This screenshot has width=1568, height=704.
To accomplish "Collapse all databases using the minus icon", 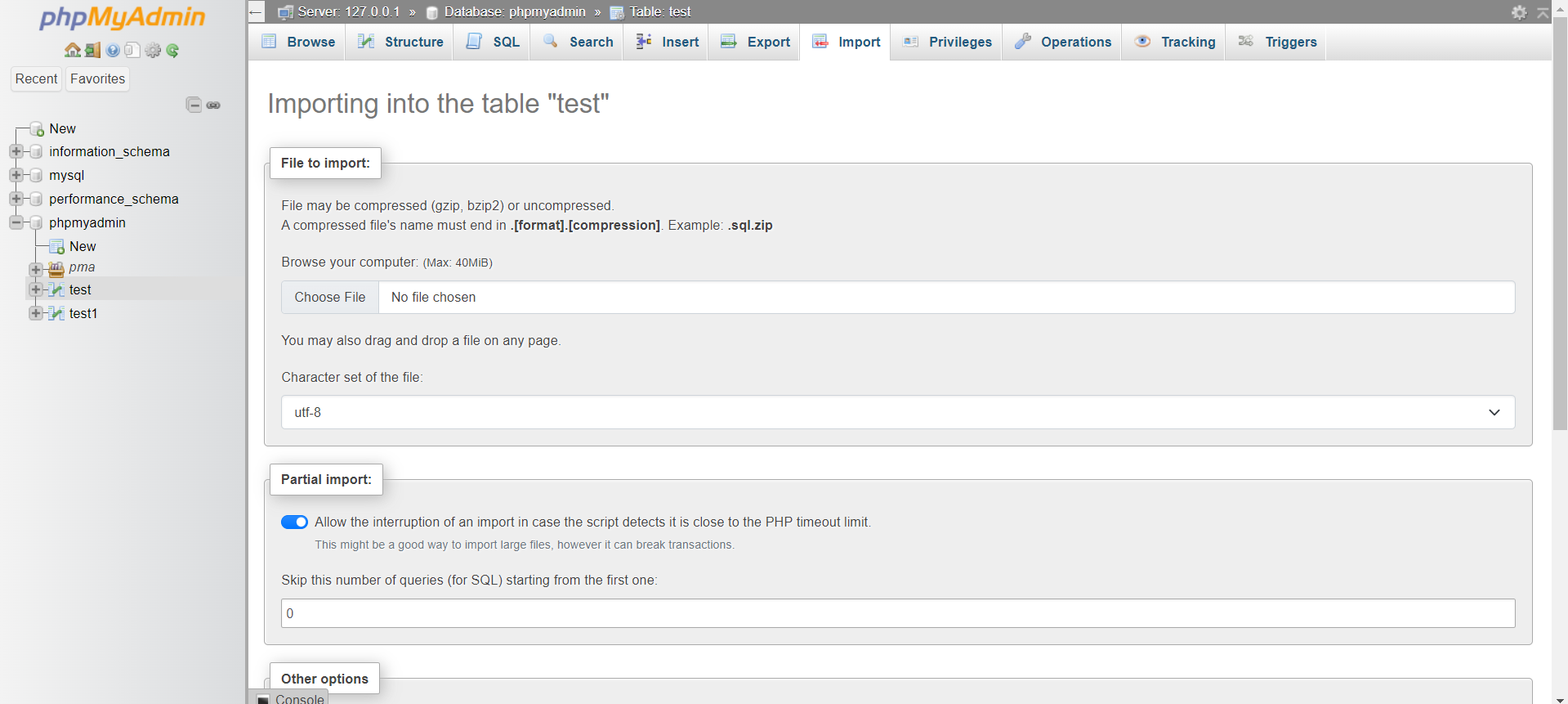I will [x=194, y=105].
